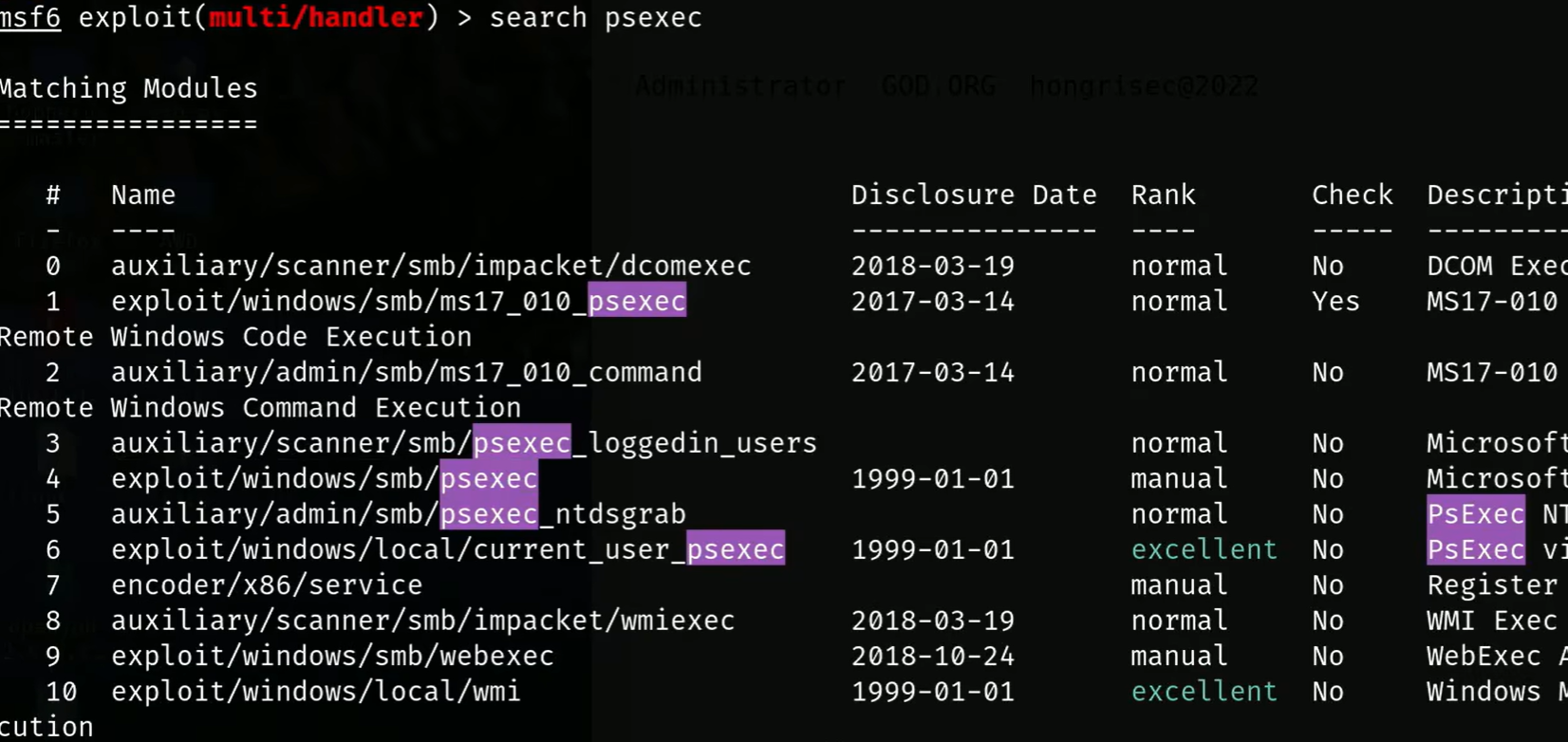Click the Disclosure Date column header
Image resolution: width=1568 pixels, height=742 pixels.
point(974,195)
